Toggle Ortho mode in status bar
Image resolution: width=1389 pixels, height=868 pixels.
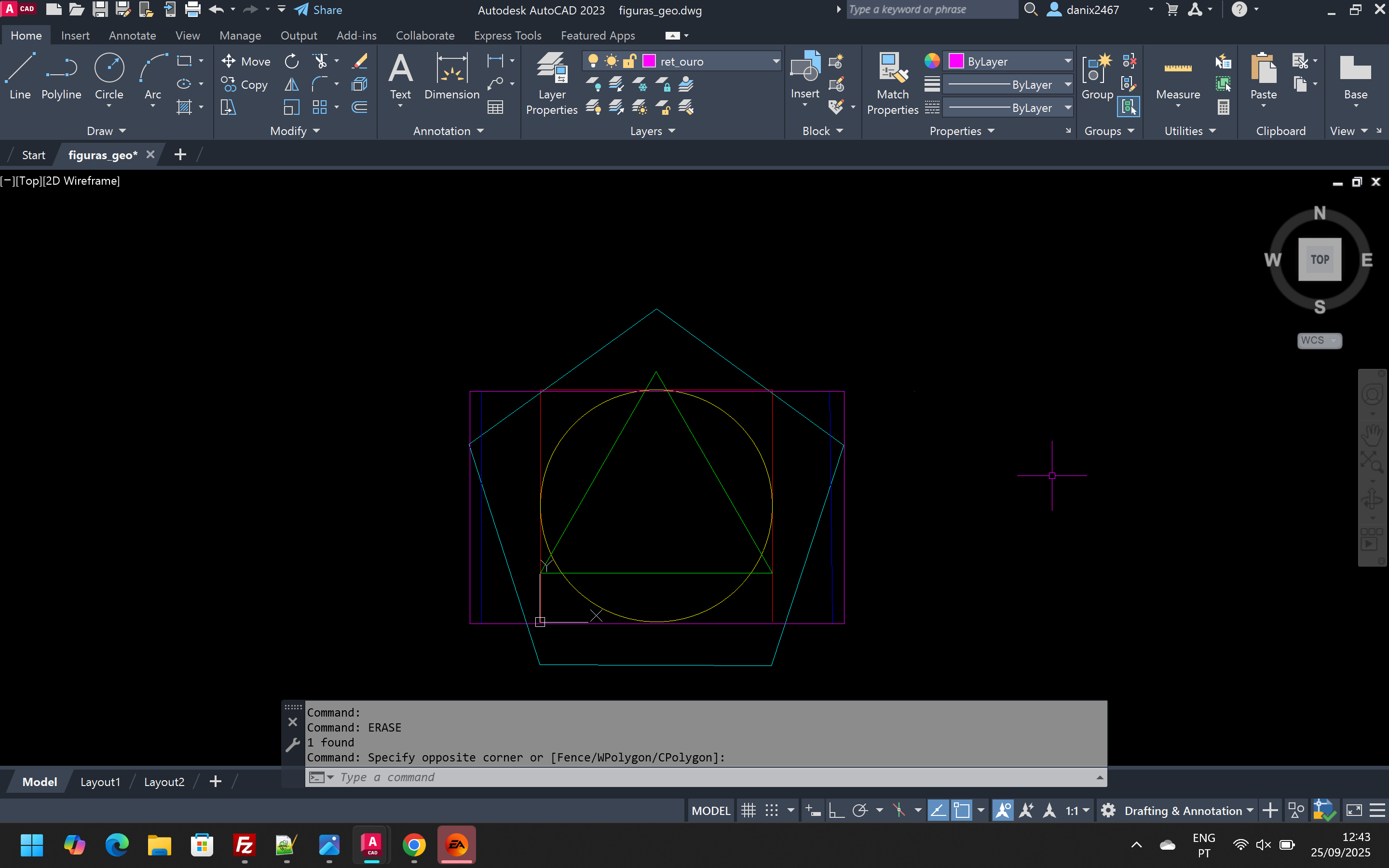coord(836,811)
